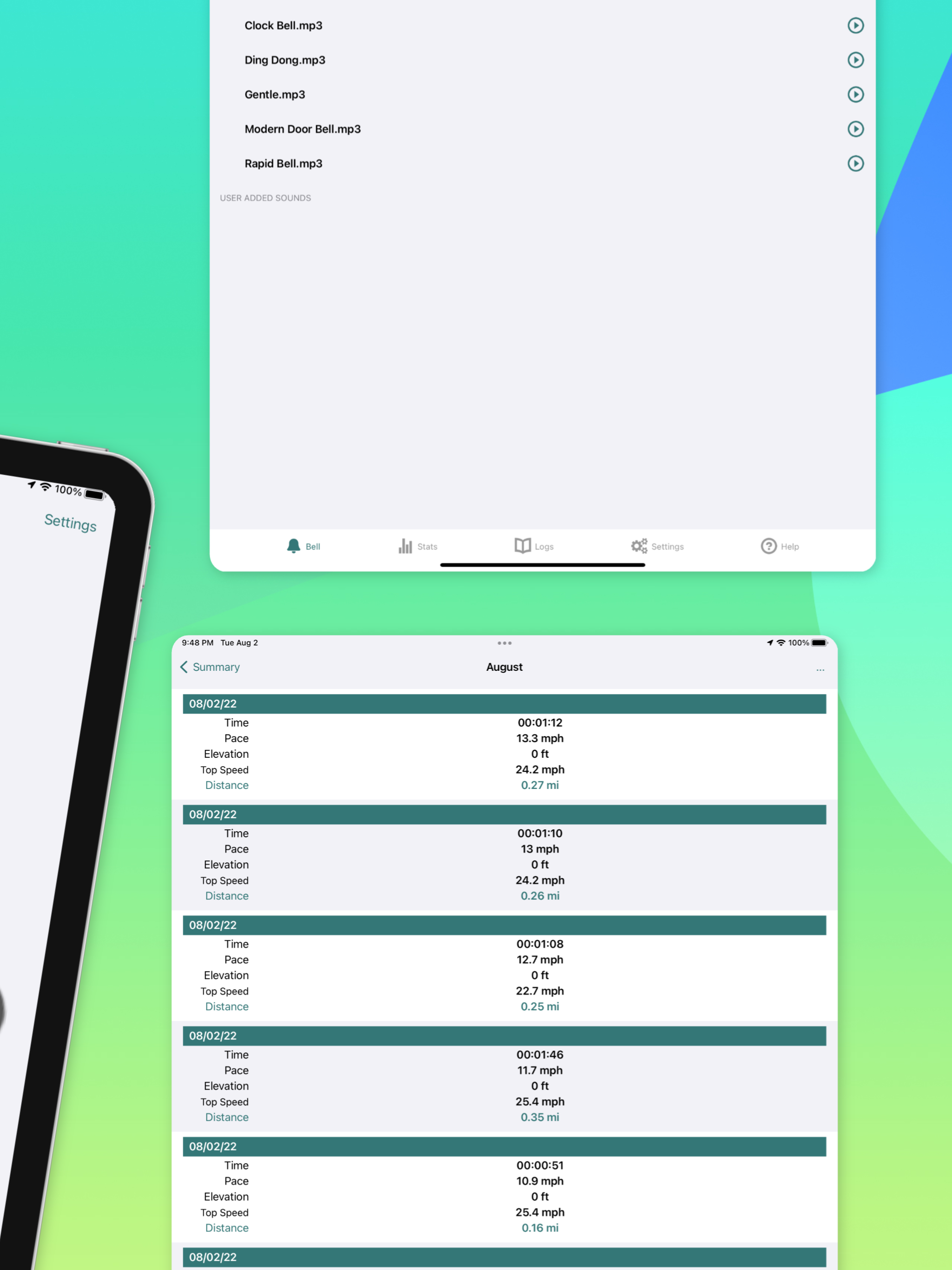Open the Help tab
952x1270 pixels.
(780, 546)
